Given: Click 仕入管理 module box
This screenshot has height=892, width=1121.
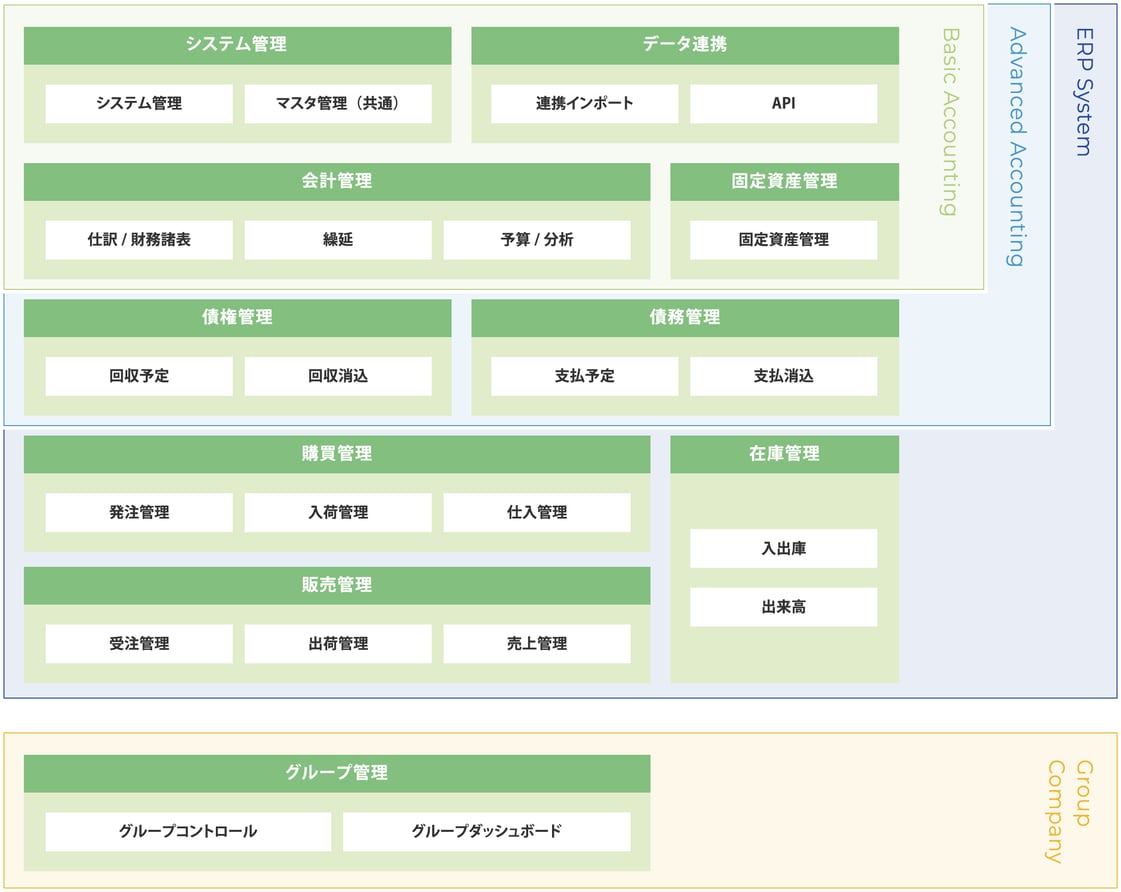Looking at the screenshot, I should tap(537, 512).
